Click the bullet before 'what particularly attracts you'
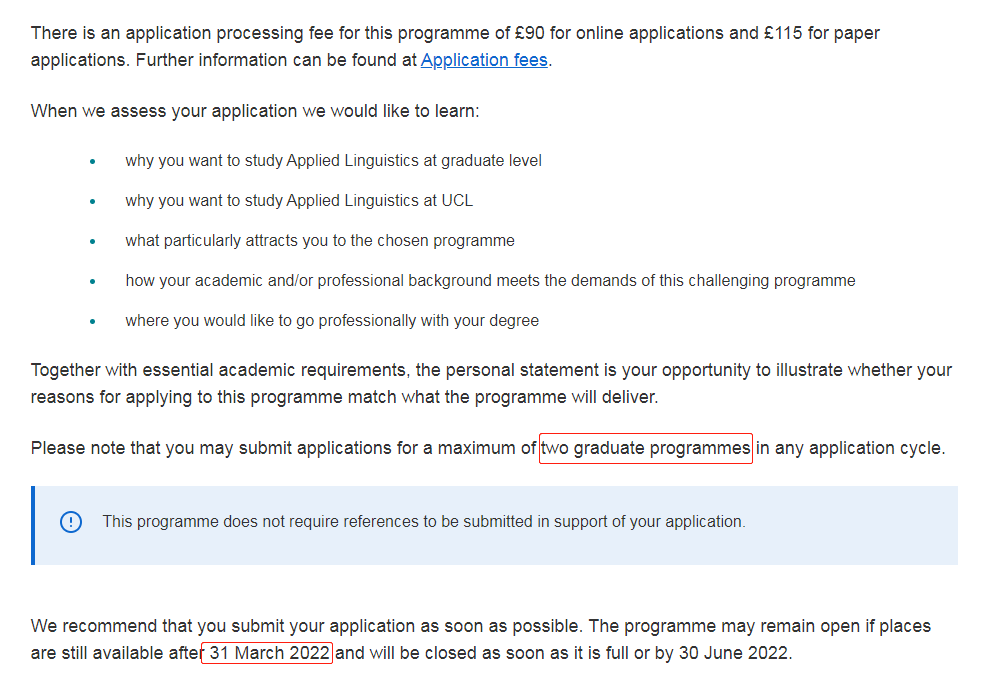1008x691 pixels. click(x=93, y=242)
